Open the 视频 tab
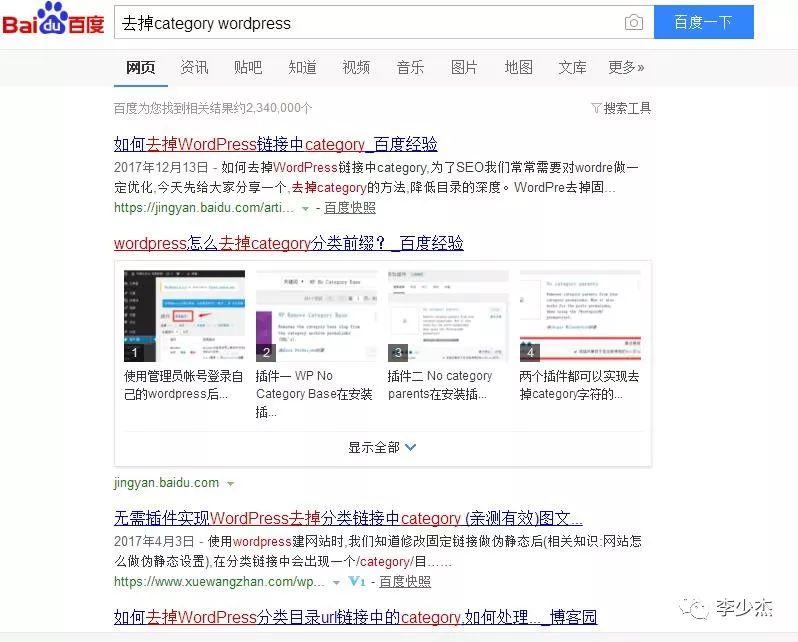 click(x=356, y=67)
